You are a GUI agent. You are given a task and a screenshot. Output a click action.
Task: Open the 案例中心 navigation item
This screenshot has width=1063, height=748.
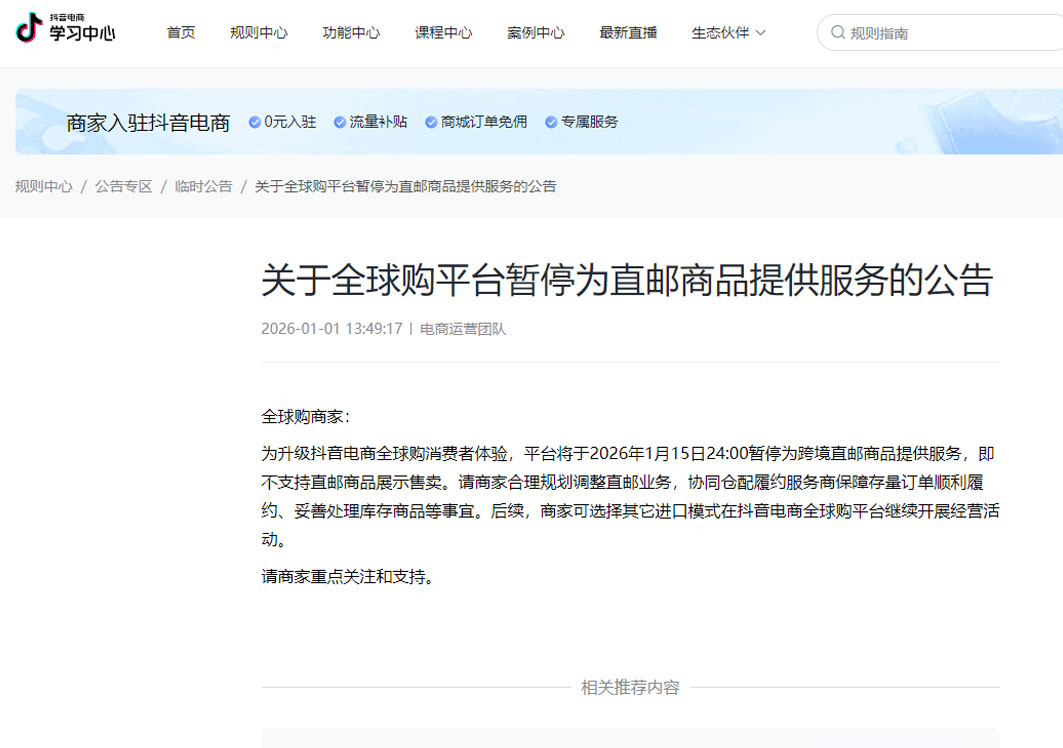[535, 32]
